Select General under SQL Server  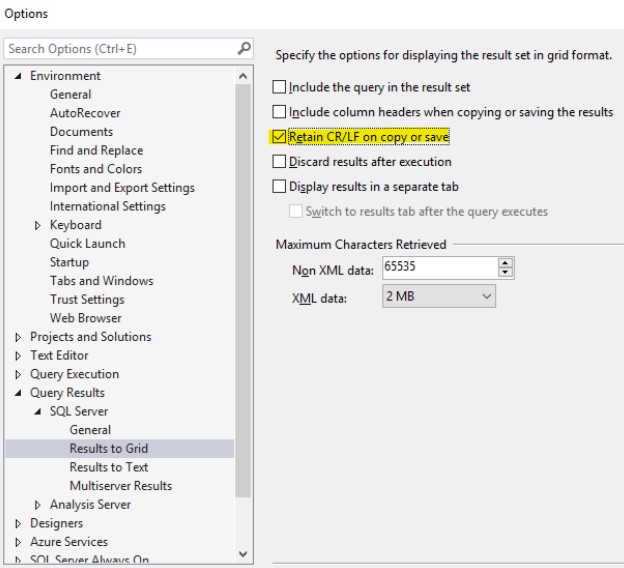pyautogui.click(x=90, y=430)
